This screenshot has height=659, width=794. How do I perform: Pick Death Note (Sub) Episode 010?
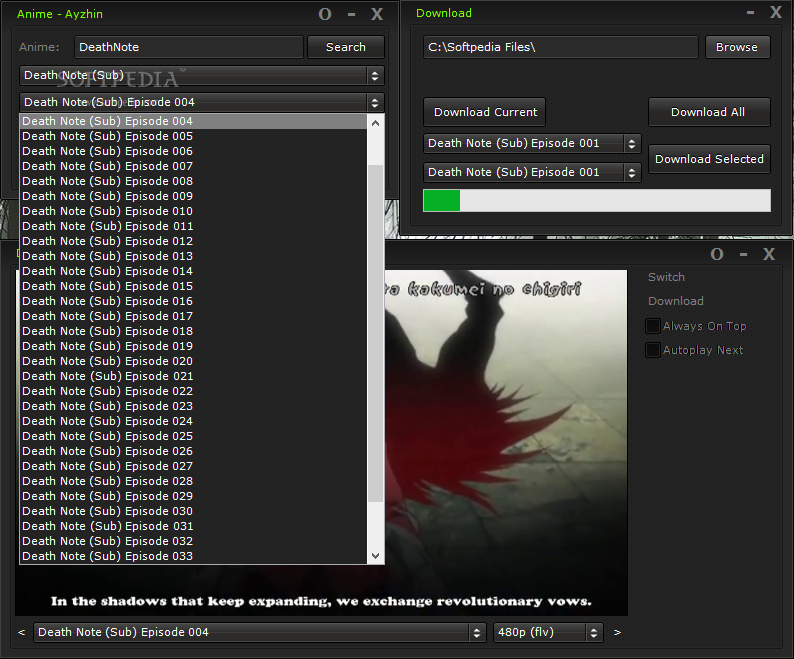193,211
